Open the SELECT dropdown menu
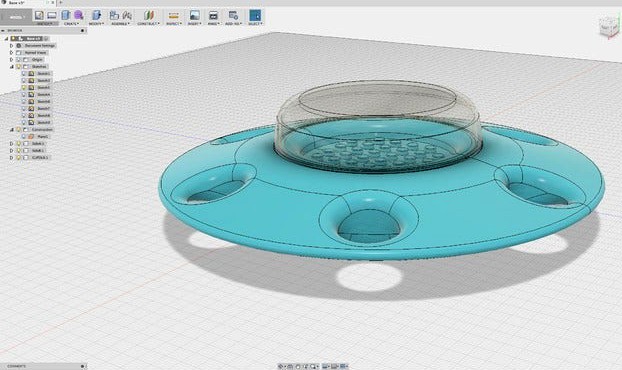Screen dimensions: 622x370 tap(255, 24)
